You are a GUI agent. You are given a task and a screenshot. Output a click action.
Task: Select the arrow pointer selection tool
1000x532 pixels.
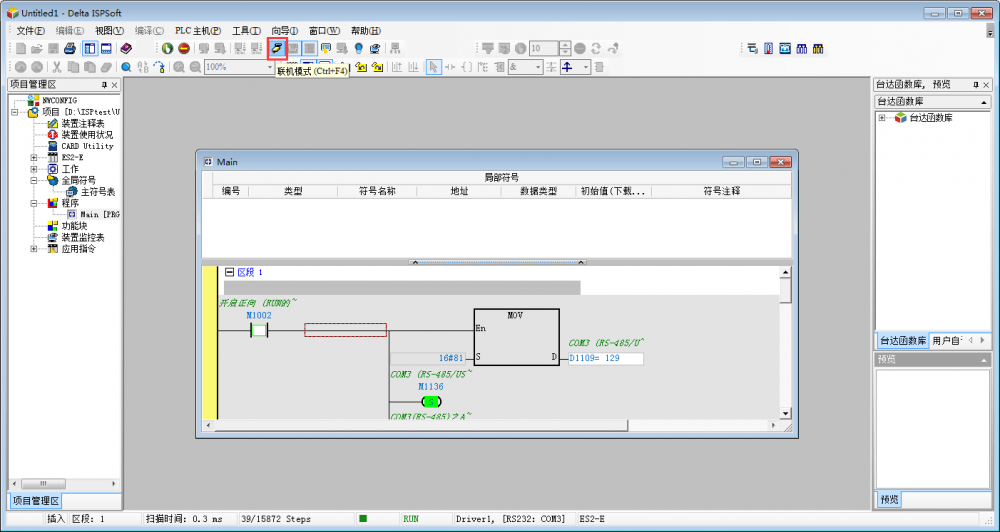(x=434, y=66)
